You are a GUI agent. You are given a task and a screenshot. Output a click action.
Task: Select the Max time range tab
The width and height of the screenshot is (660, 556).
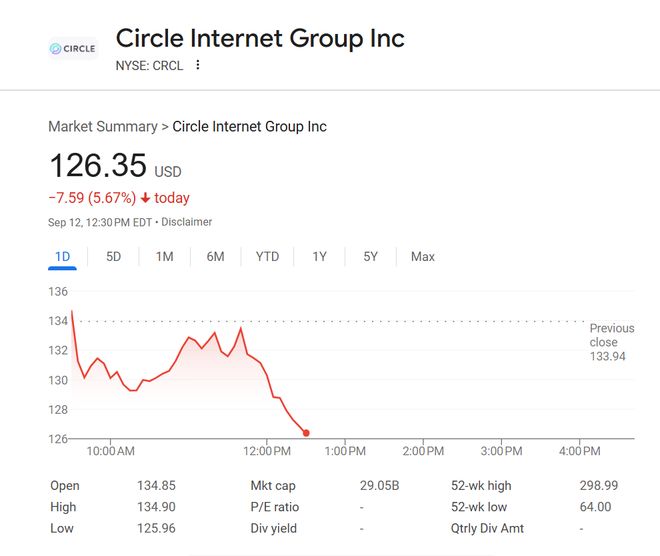423,257
